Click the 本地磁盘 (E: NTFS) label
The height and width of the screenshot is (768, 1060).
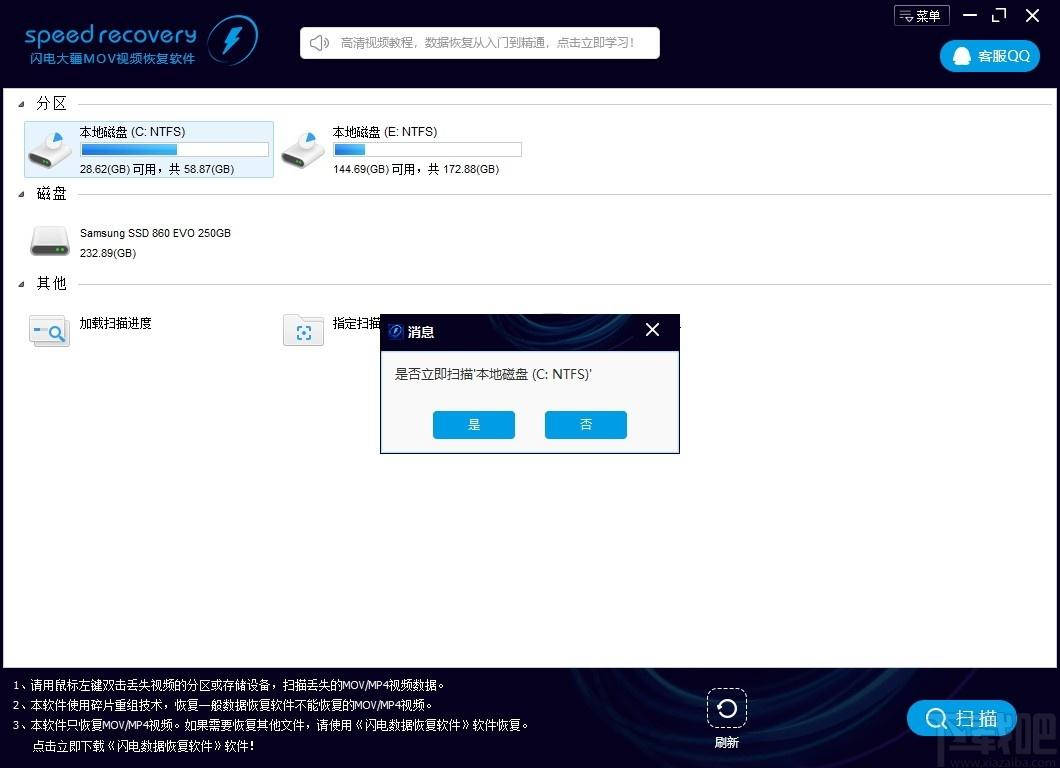point(385,132)
